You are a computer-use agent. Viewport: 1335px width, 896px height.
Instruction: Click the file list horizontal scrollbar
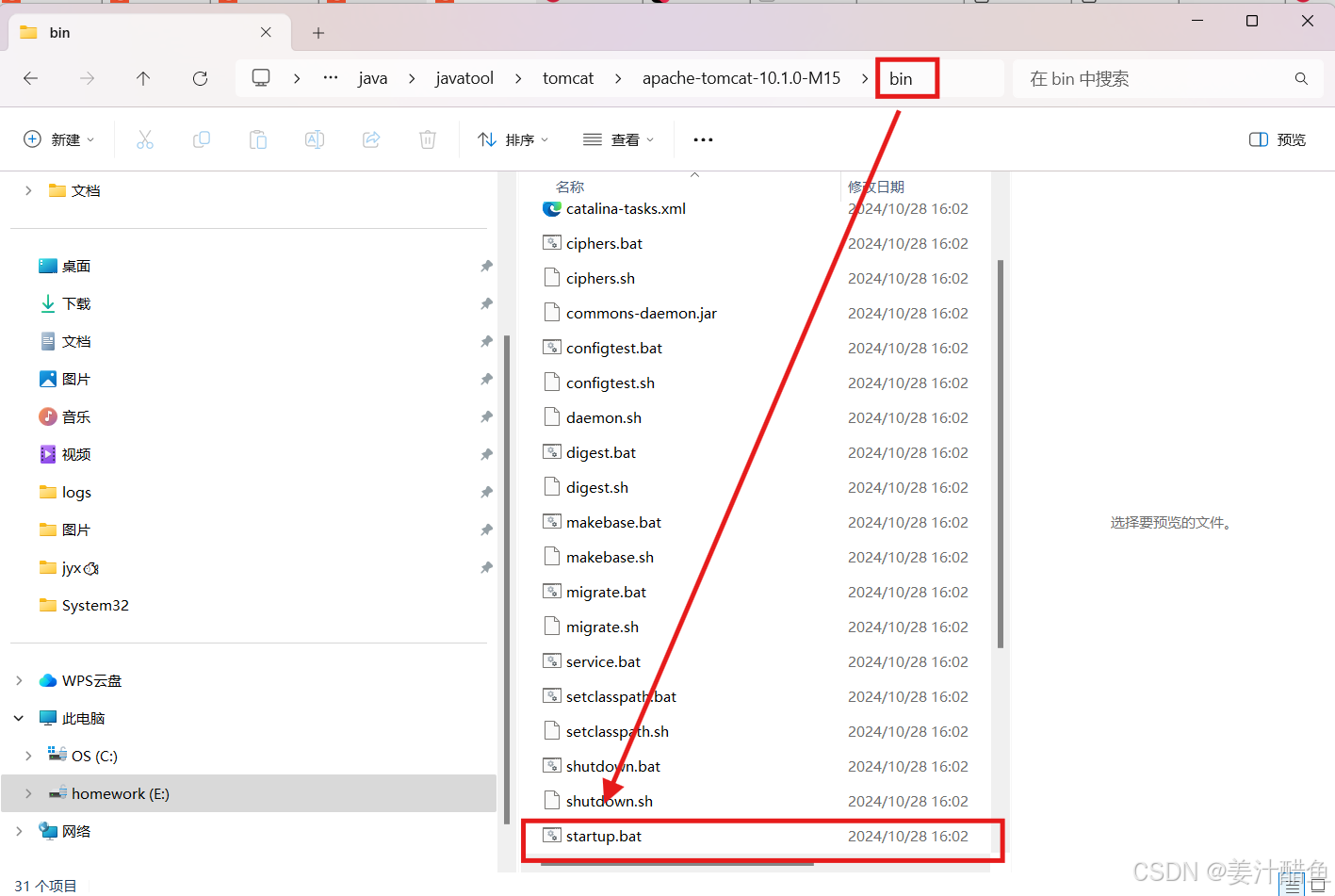(677, 862)
